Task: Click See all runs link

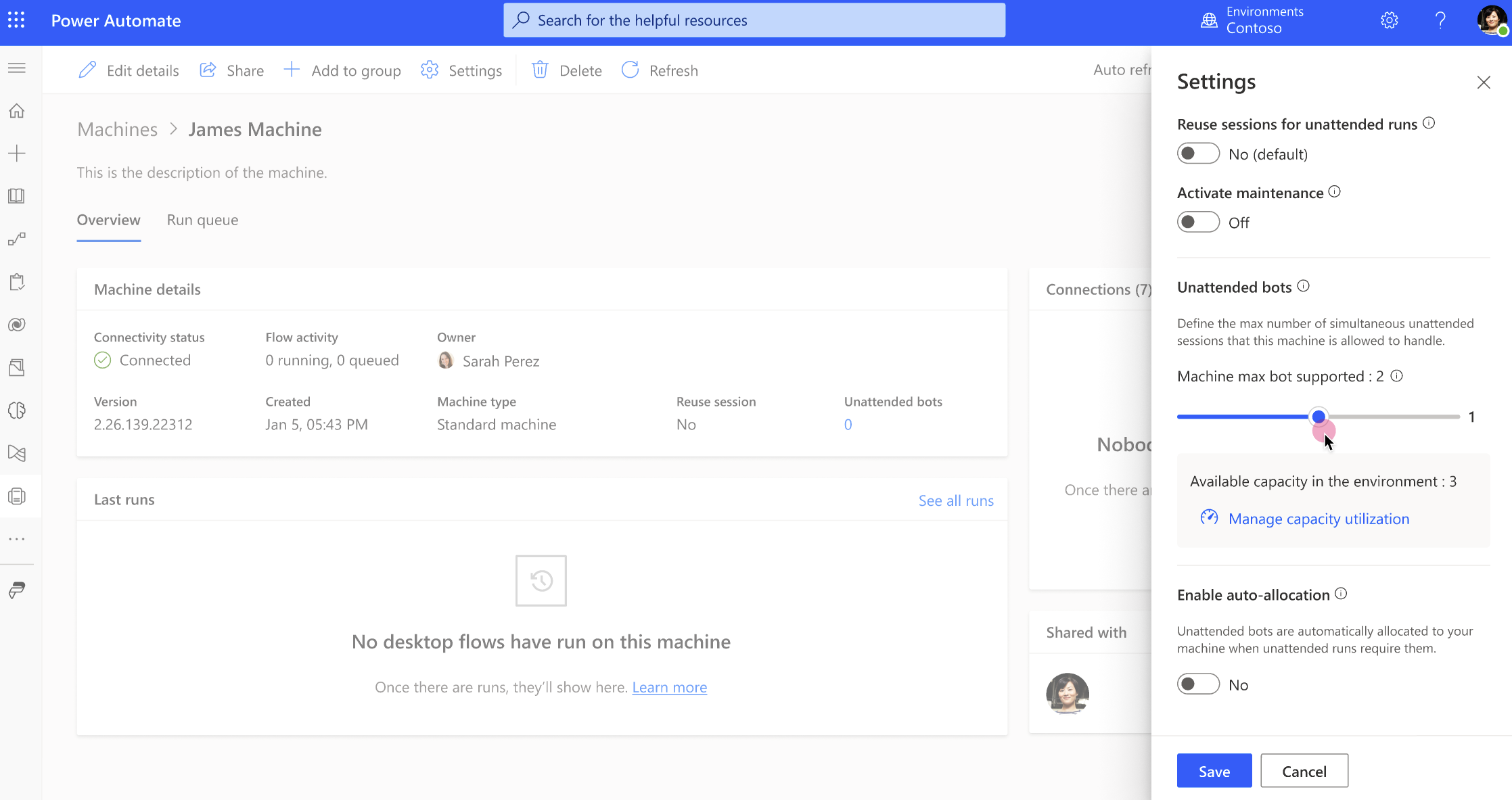Action: click(x=955, y=499)
